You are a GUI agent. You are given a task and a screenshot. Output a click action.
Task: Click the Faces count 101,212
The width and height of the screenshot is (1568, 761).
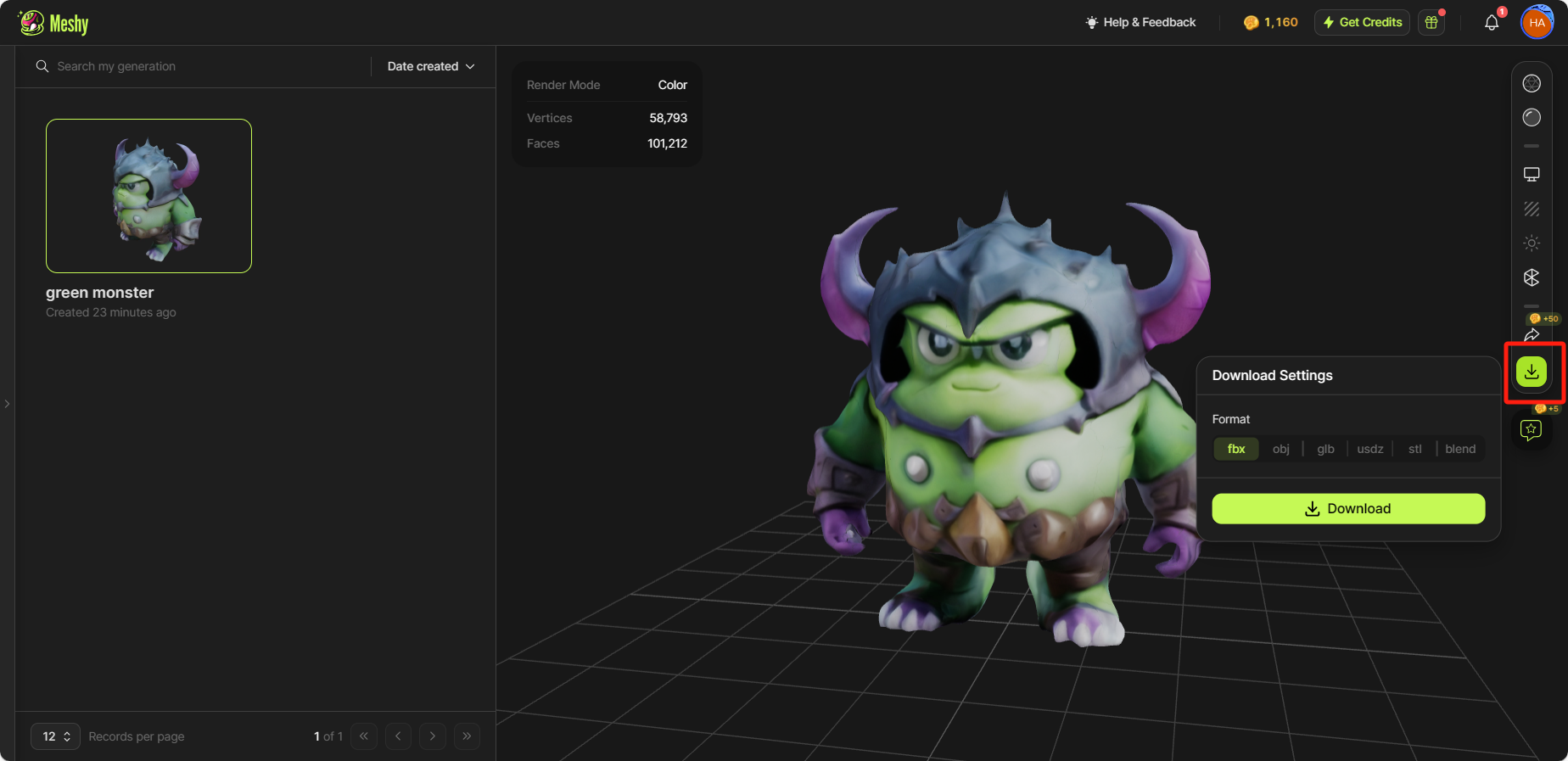click(668, 143)
